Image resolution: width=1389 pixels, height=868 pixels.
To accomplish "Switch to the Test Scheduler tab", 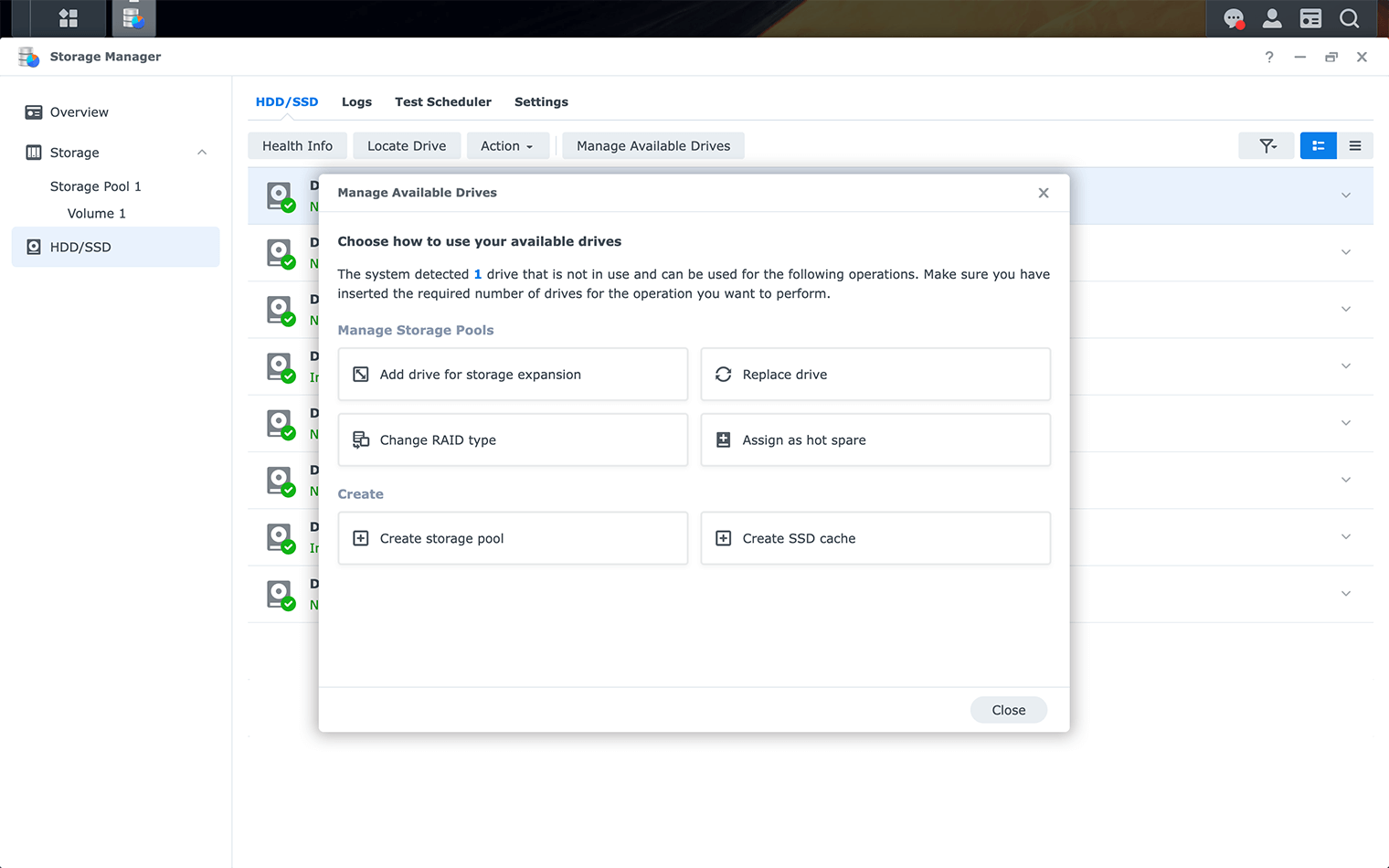I will click(x=443, y=101).
